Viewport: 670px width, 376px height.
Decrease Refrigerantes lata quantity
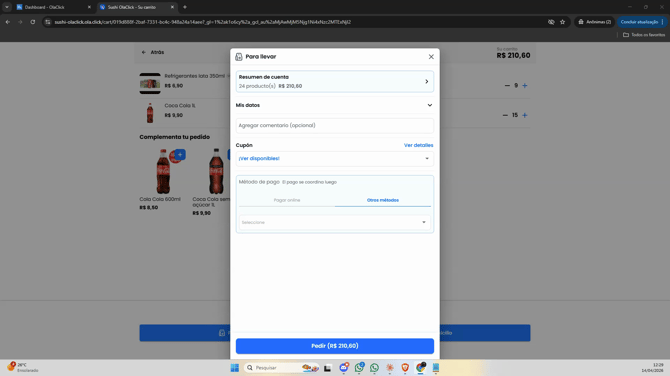(507, 85)
